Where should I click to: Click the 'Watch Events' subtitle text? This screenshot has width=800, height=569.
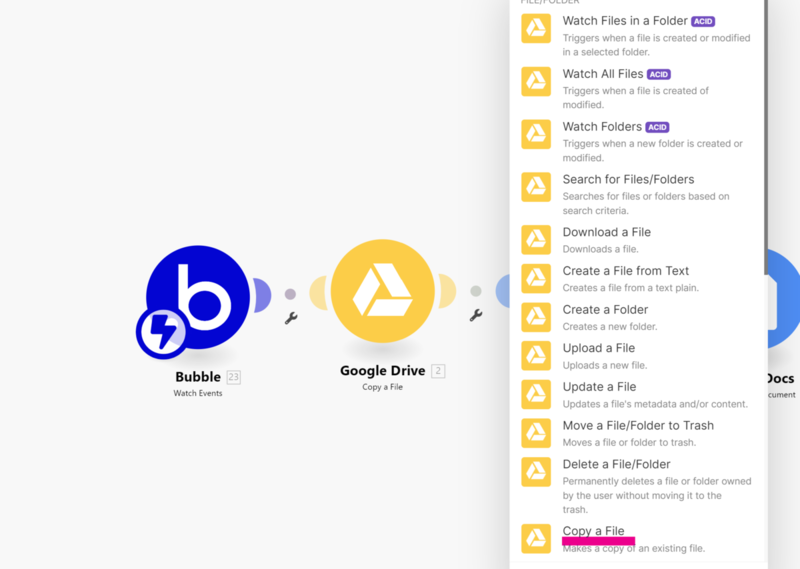pos(198,393)
